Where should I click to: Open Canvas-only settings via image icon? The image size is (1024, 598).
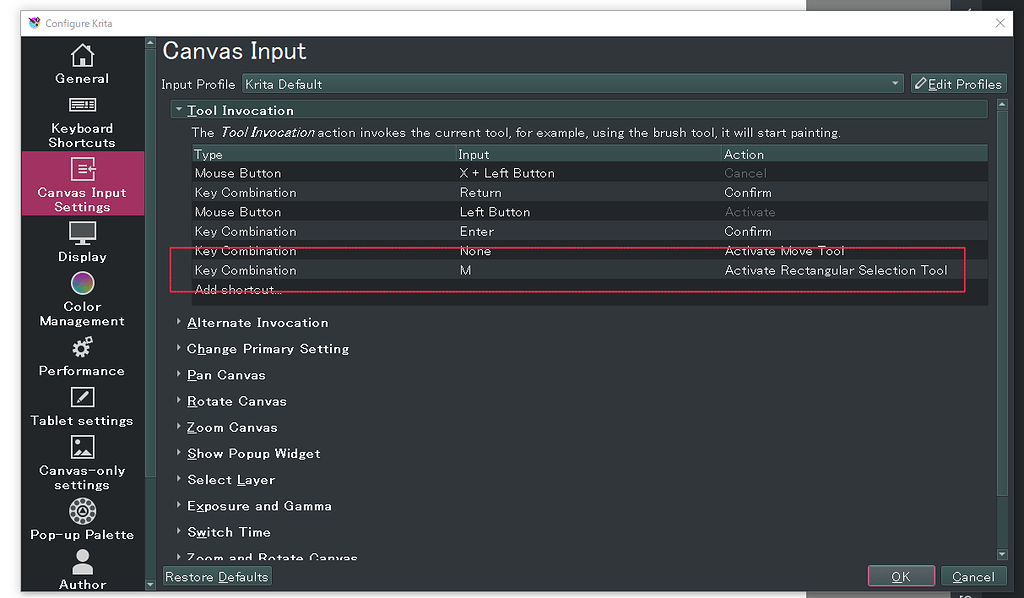click(82, 447)
